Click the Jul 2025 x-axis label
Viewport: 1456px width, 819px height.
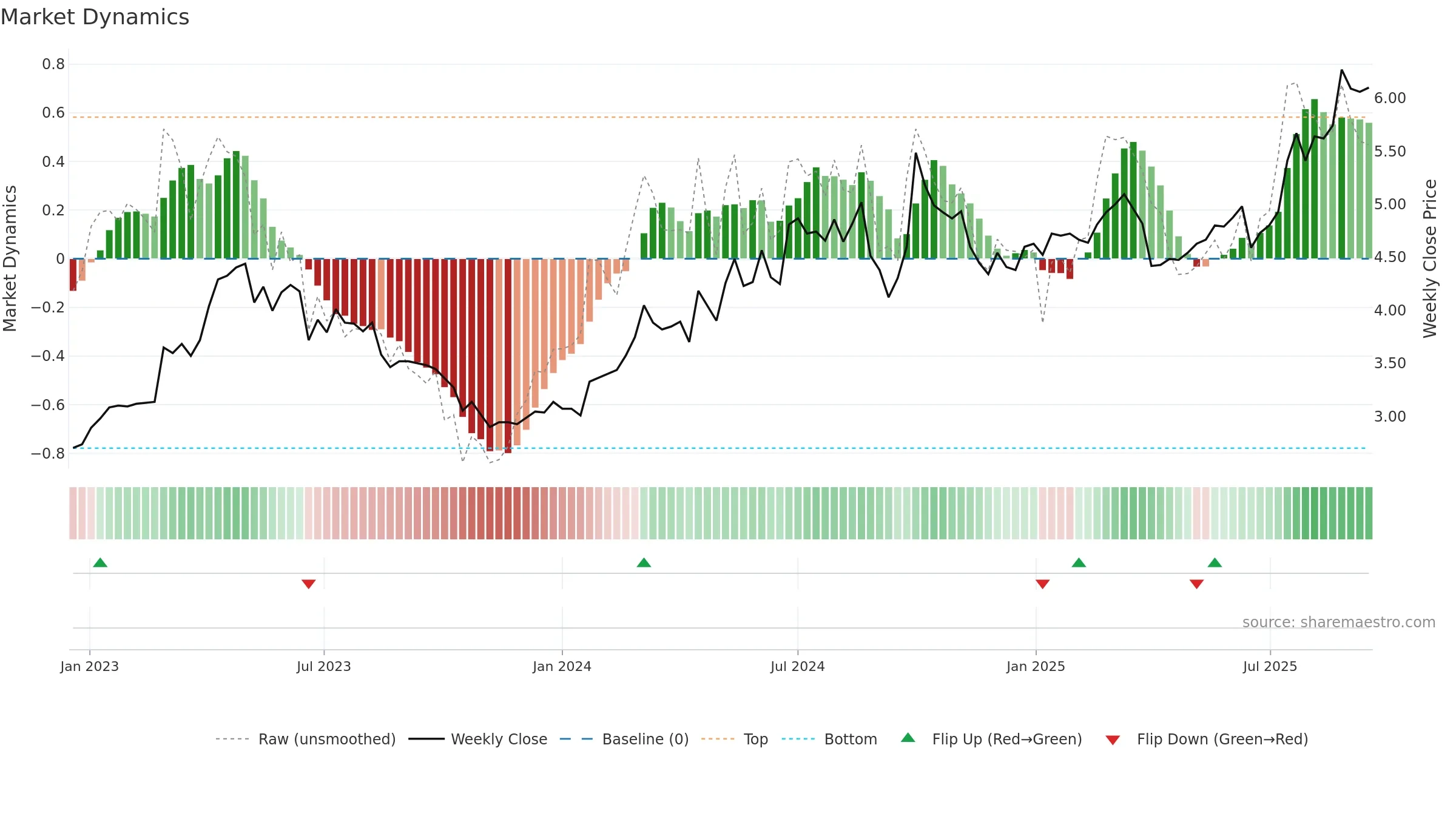(x=1270, y=666)
